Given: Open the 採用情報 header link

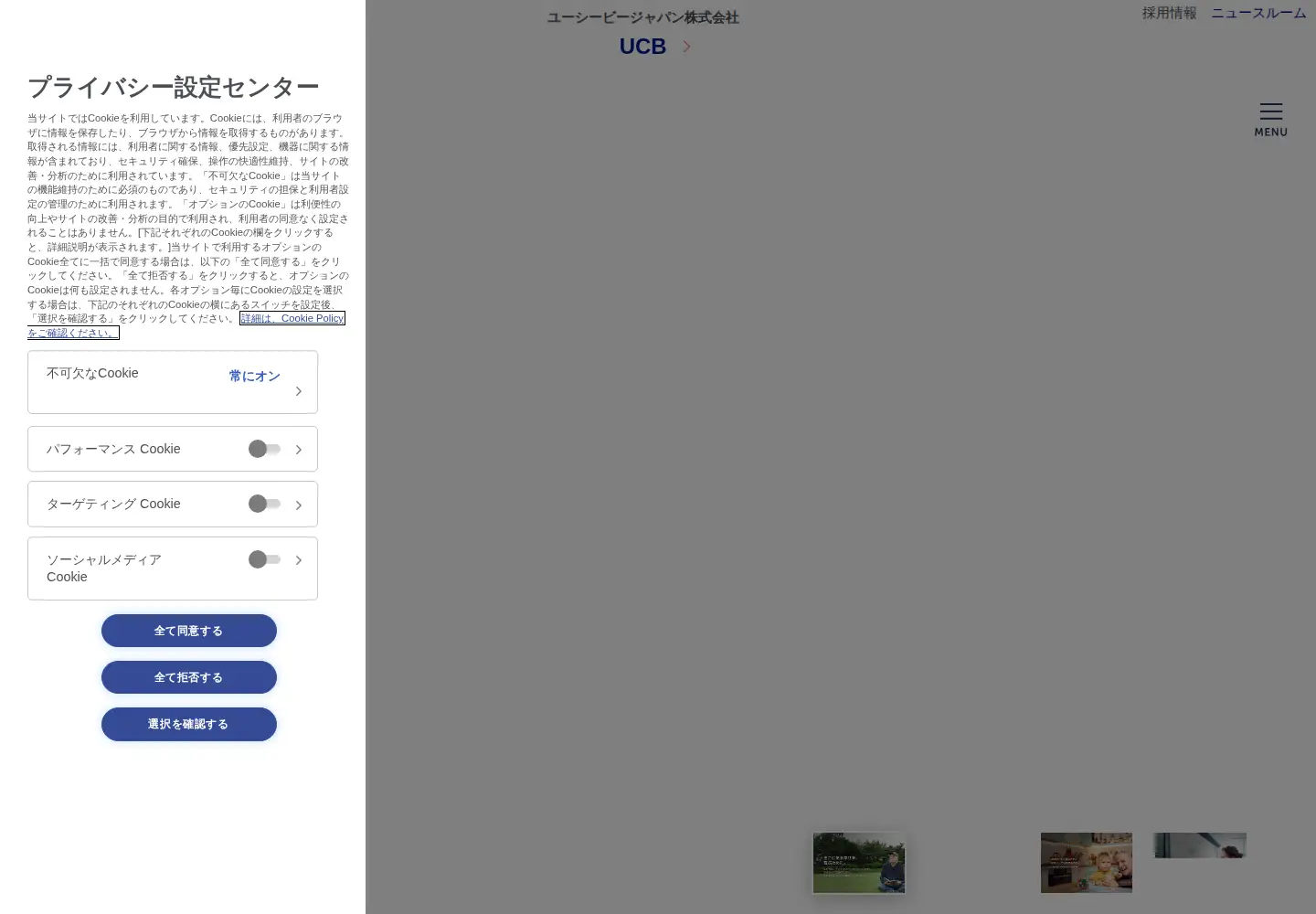Looking at the screenshot, I should coord(1169,13).
